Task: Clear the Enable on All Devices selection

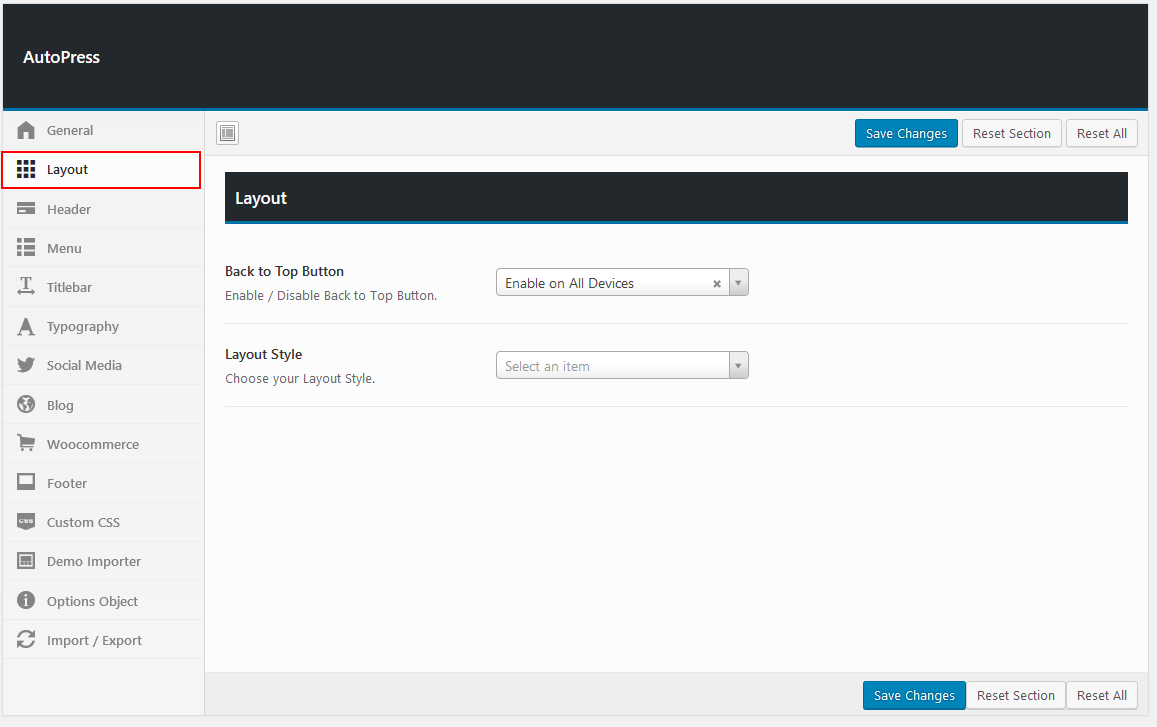Action: [716, 283]
